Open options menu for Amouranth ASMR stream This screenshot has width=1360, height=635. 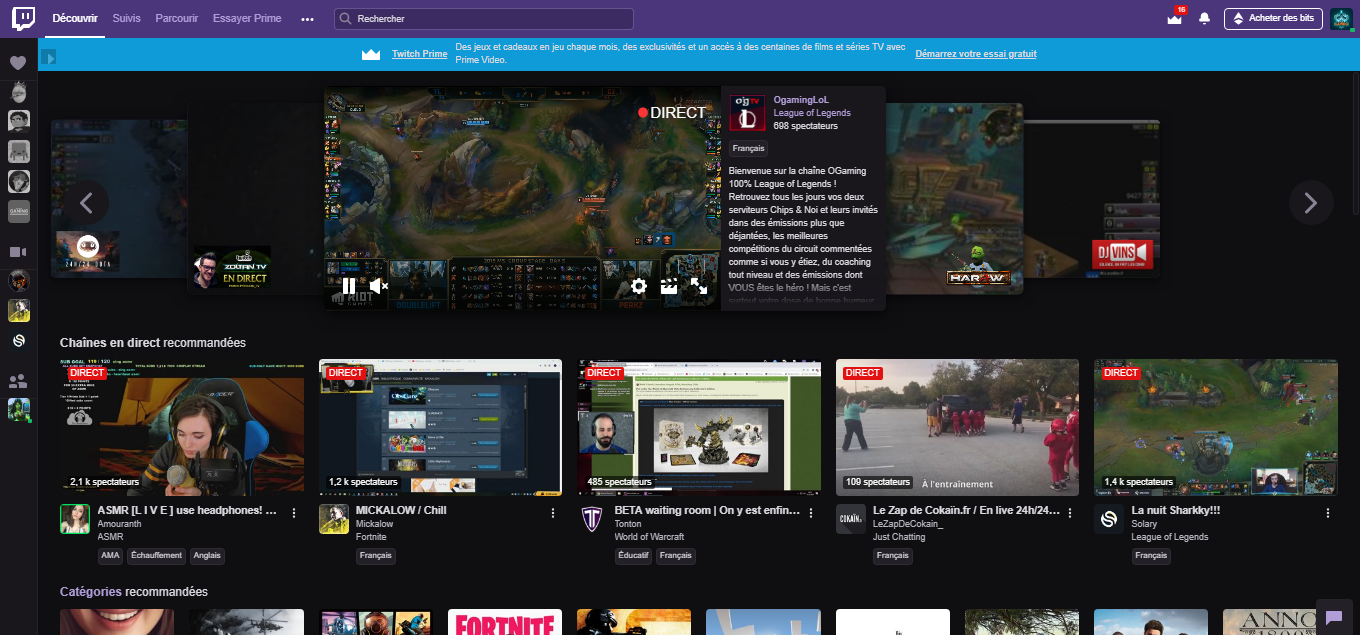(294, 513)
